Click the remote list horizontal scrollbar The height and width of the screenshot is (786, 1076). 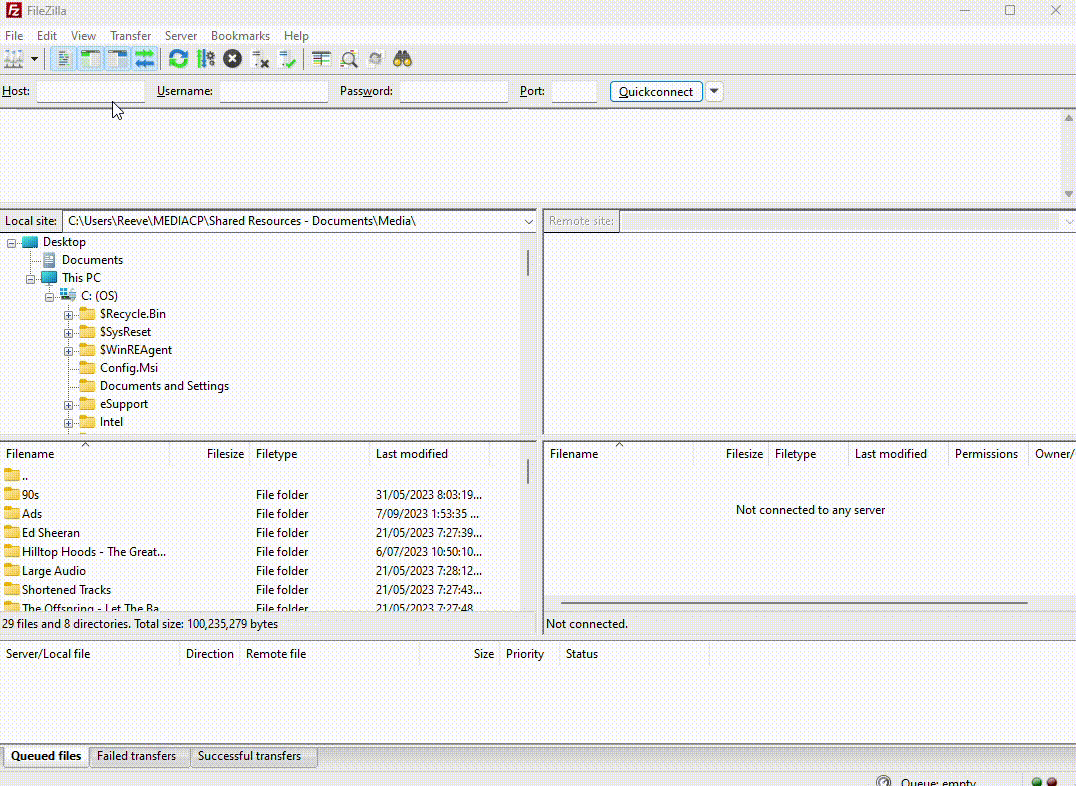click(794, 603)
